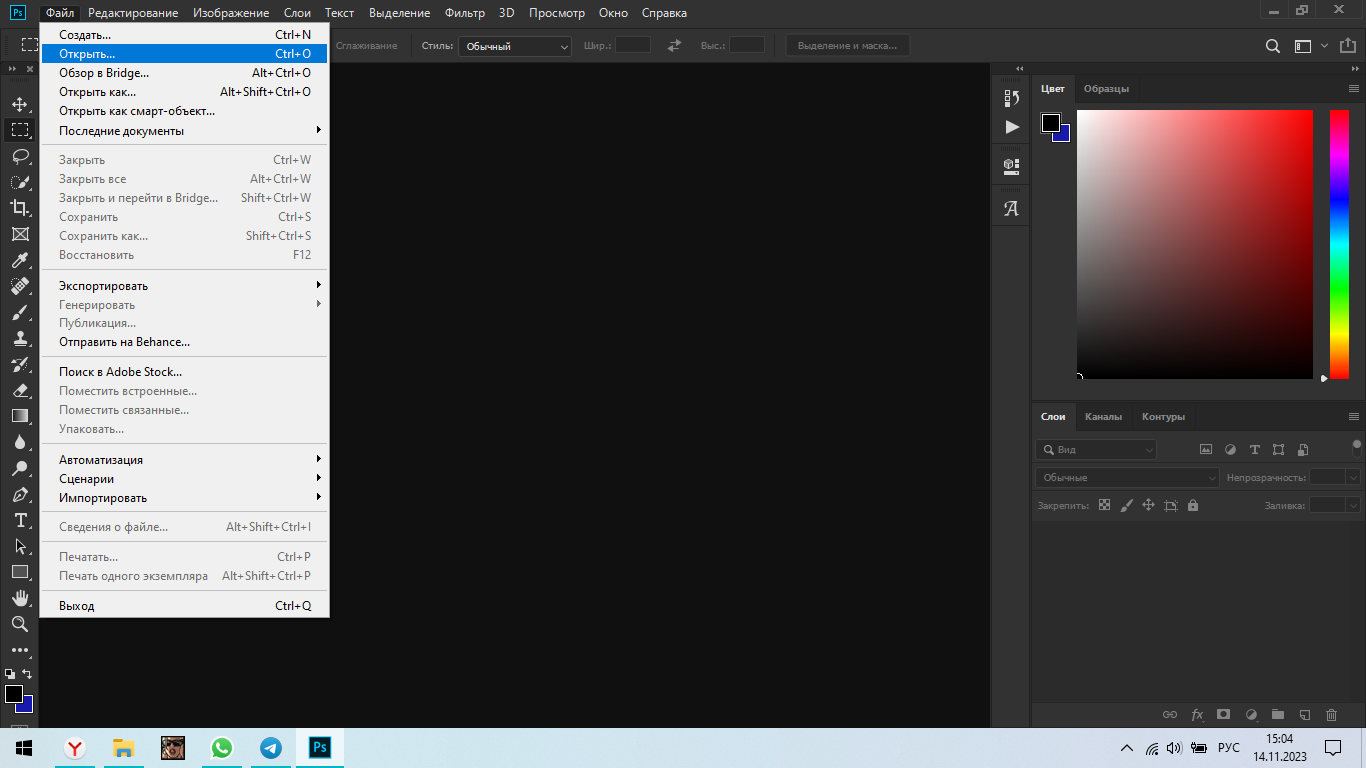Choose the Crop tool in toolbar
The width and height of the screenshot is (1366, 768).
pos(20,208)
